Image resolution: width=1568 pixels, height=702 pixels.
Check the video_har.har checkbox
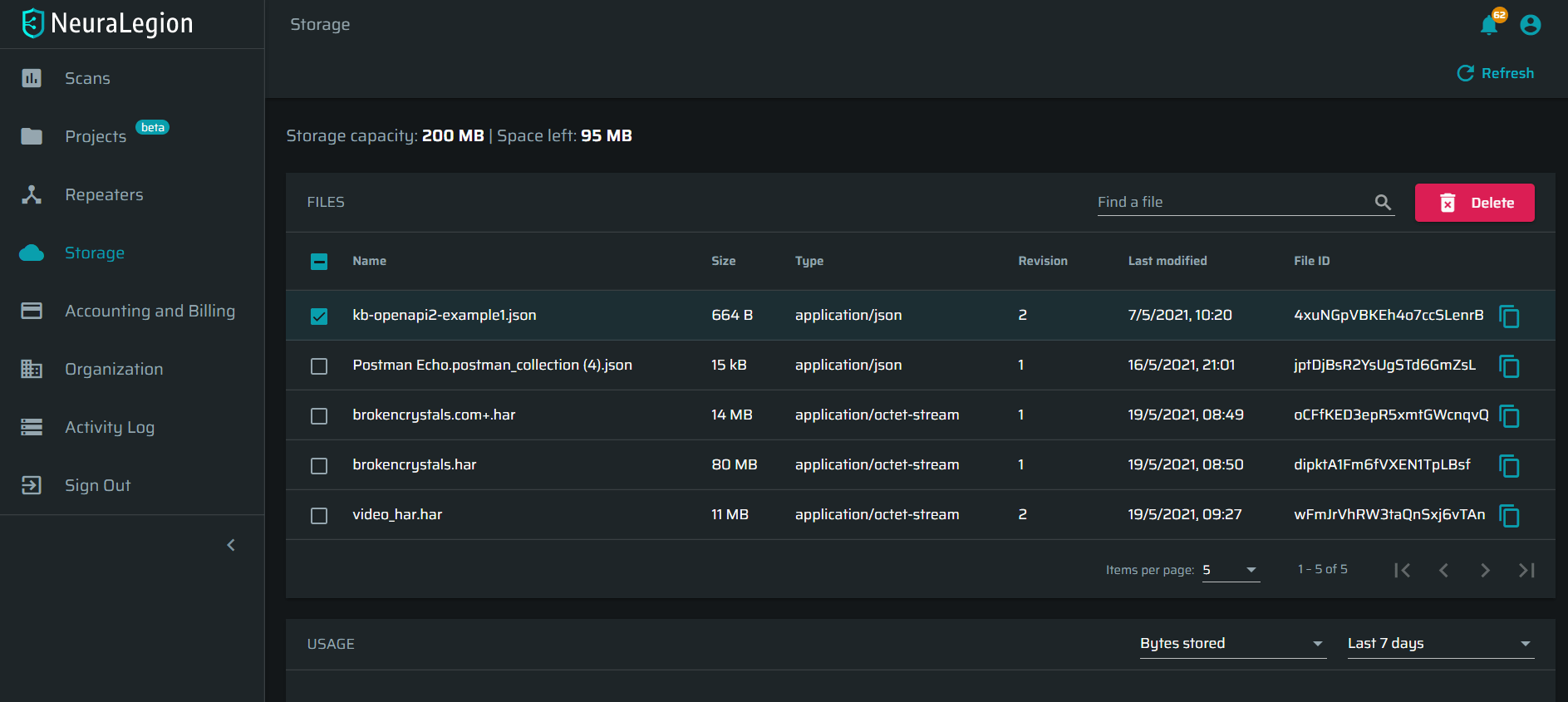coord(319,516)
